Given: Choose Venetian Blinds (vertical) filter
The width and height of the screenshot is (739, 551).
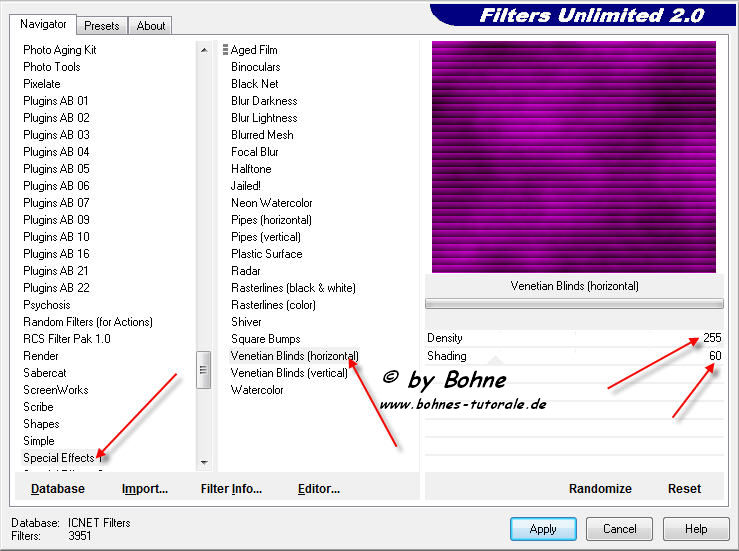Looking at the screenshot, I should (x=289, y=373).
